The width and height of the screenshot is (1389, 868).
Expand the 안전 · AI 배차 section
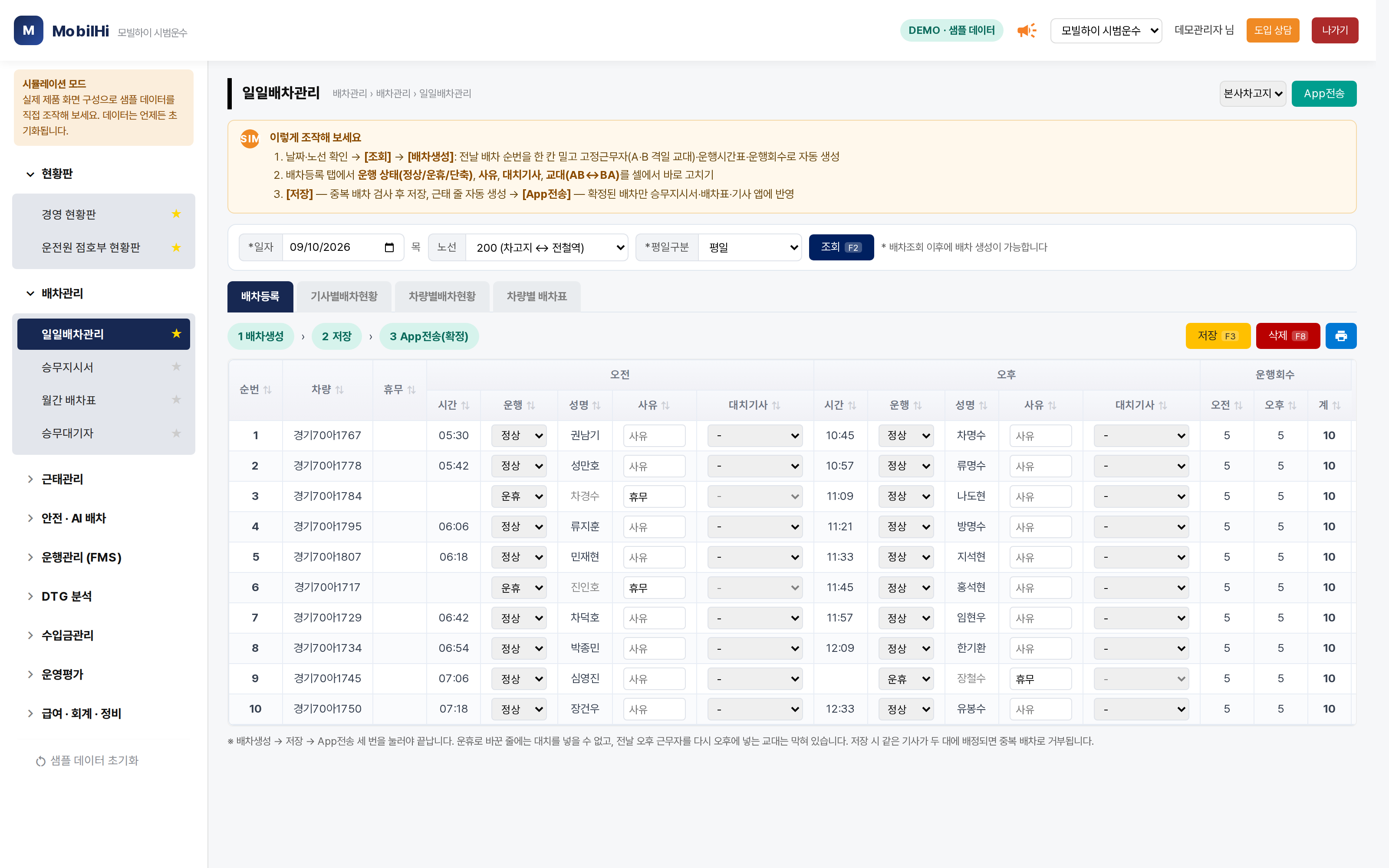tap(103, 518)
